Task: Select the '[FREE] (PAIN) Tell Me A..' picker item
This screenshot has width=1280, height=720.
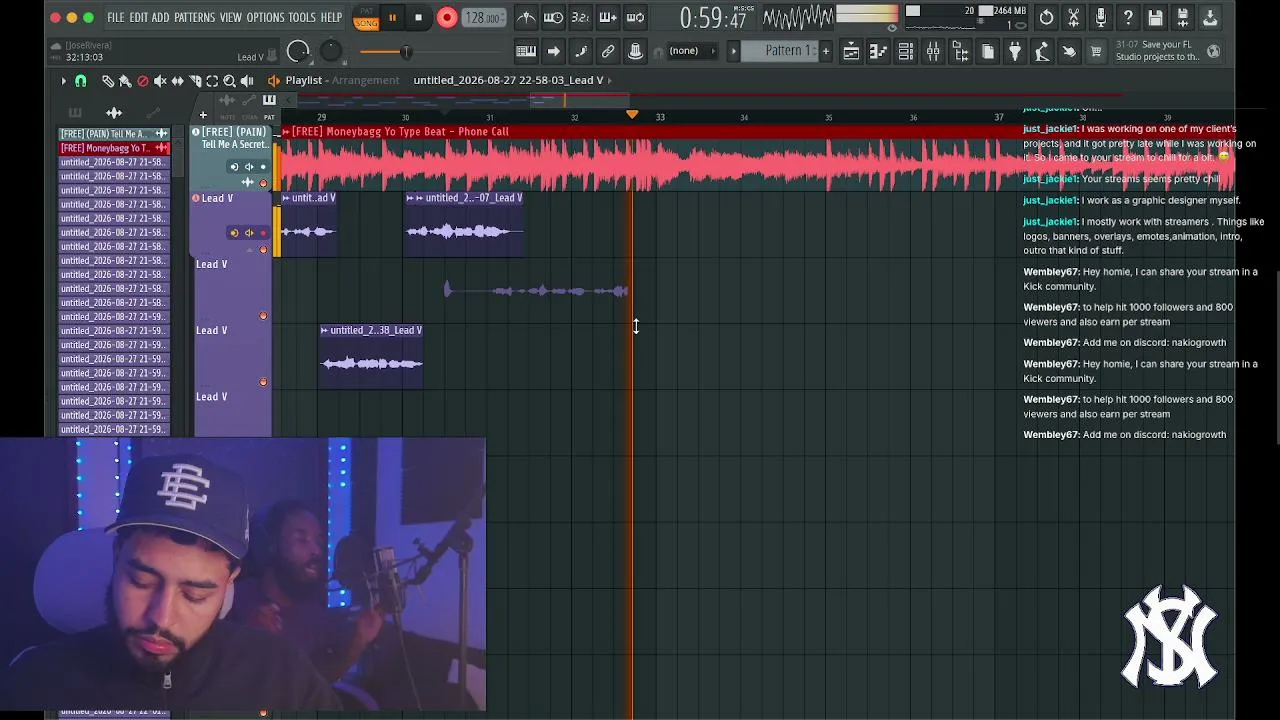Action: [x=114, y=134]
